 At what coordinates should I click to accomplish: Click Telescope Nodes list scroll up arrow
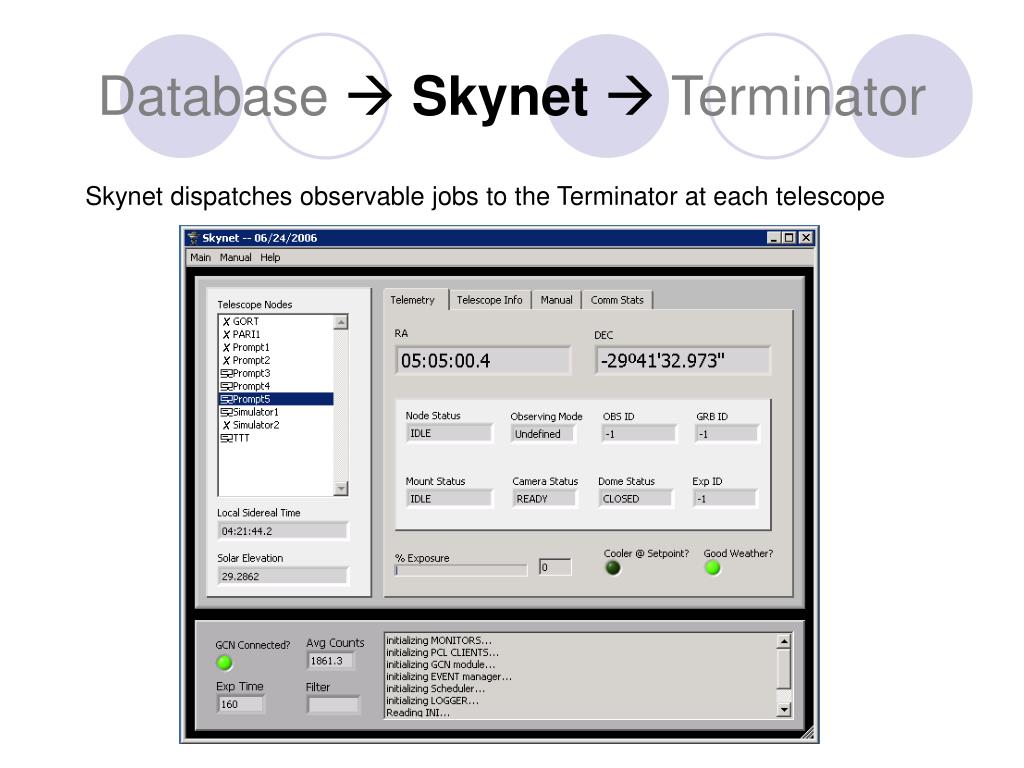click(341, 322)
